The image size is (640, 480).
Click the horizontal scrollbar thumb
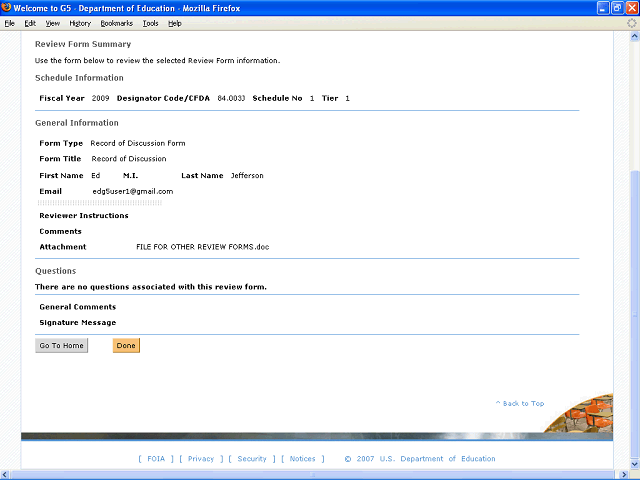(x=312, y=475)
